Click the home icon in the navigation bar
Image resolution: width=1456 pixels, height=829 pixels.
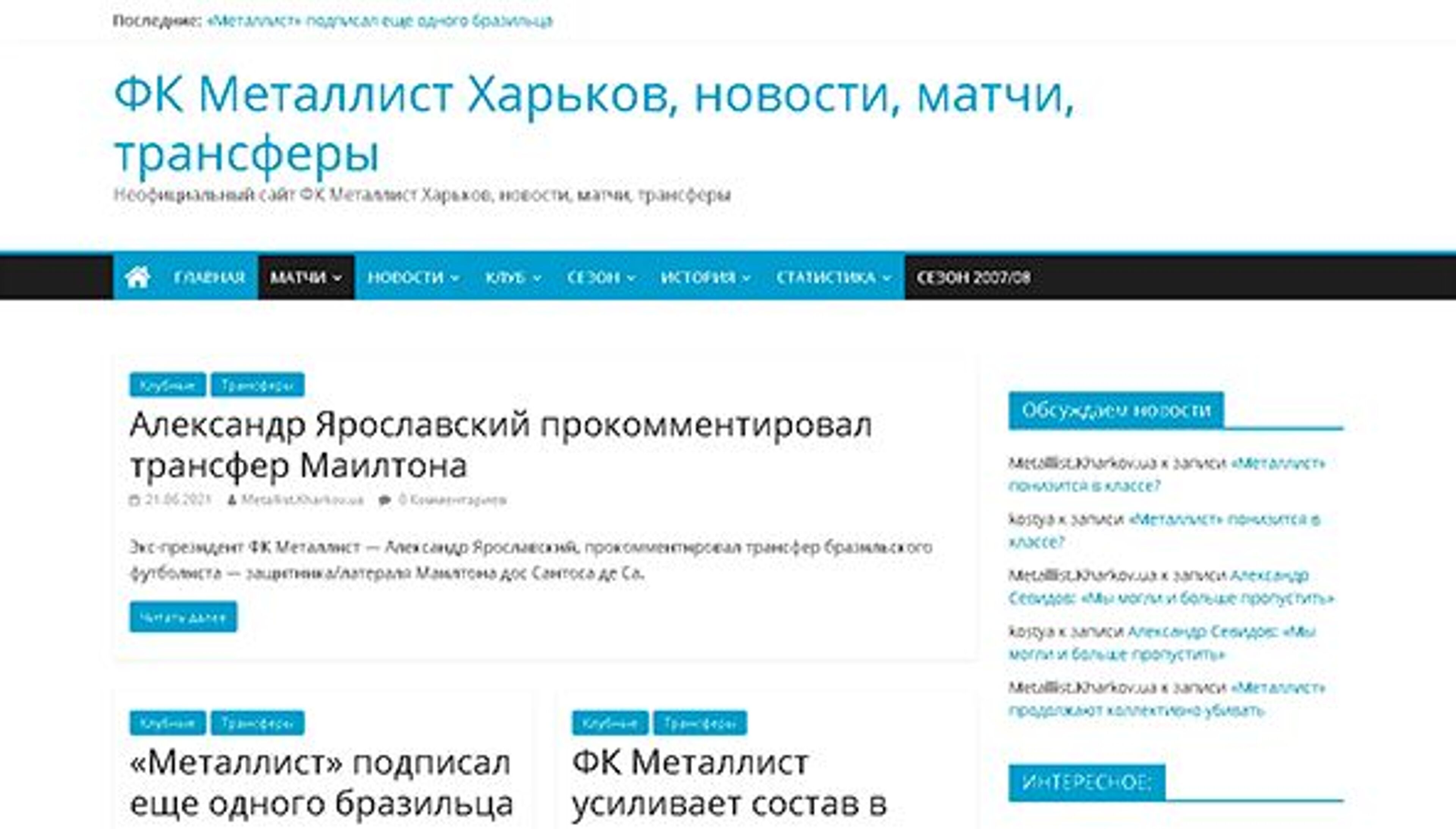click(138, 277)
